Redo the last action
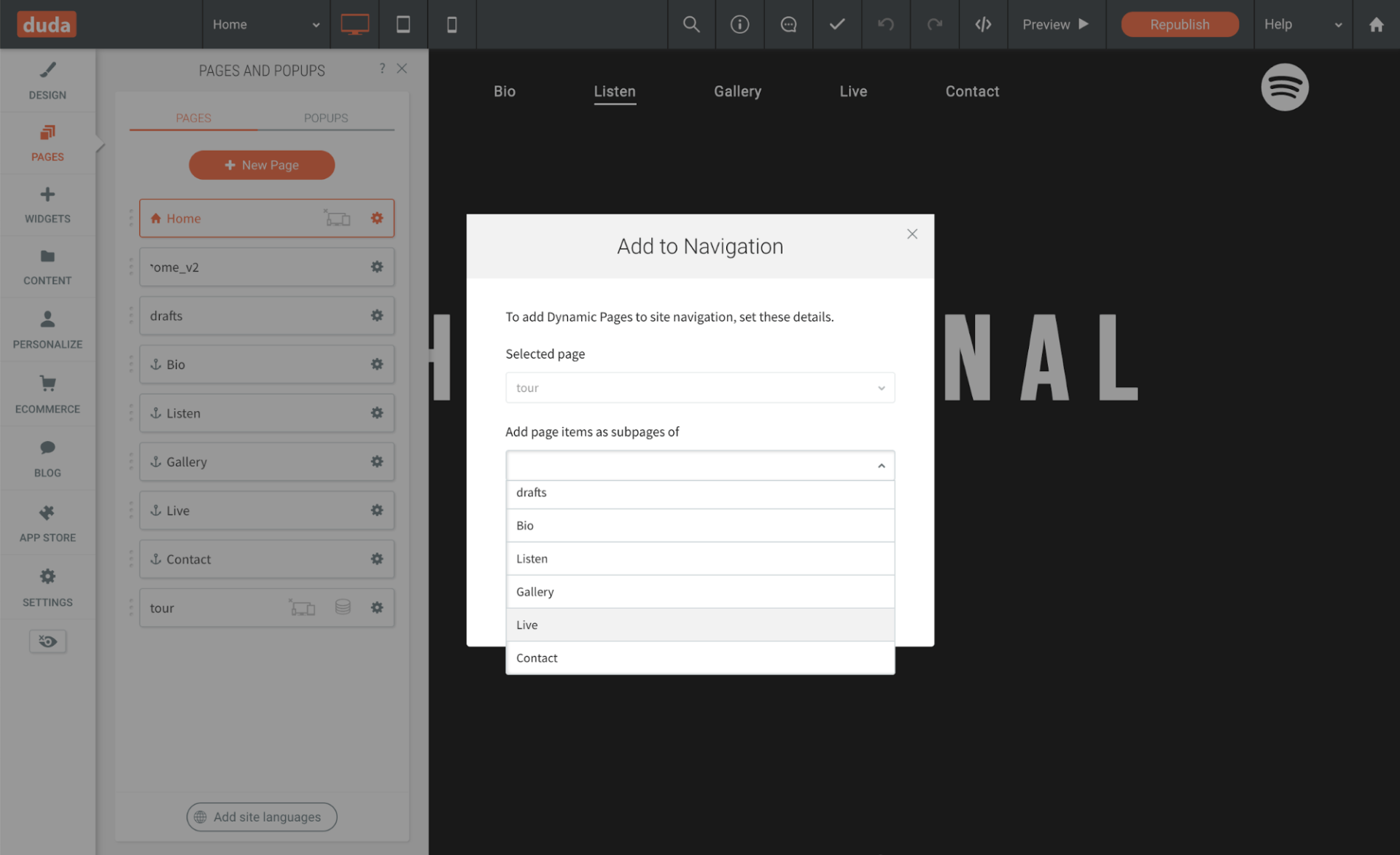This screenshot has width=1400, height=855. pyautogui.click(x=935, y=24)
